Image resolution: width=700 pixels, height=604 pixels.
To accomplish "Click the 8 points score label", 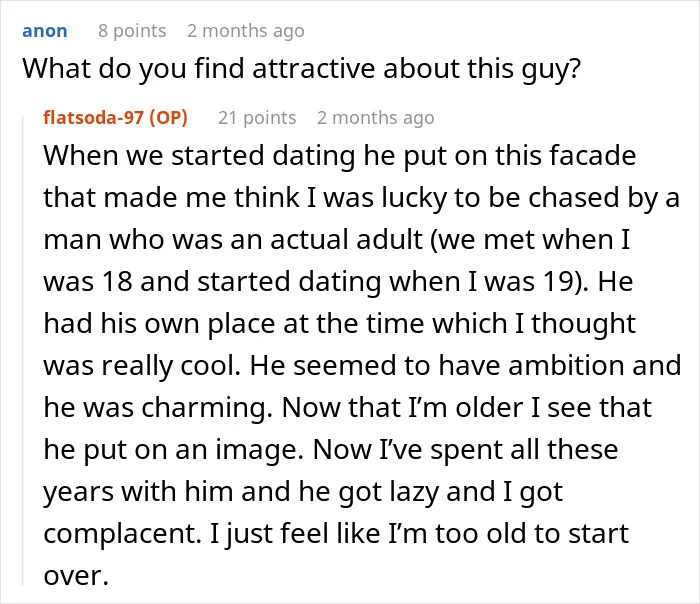I will [x=132, y=31].
